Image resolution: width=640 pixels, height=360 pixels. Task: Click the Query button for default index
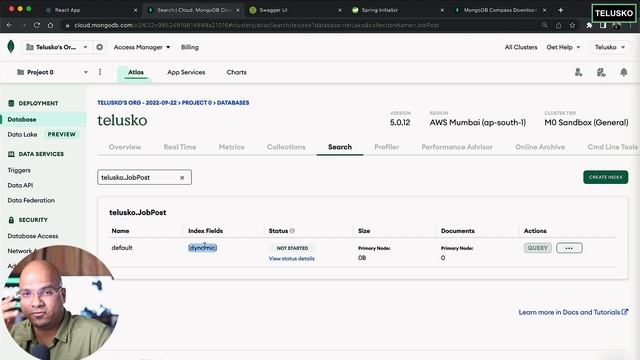click(538, 248)
